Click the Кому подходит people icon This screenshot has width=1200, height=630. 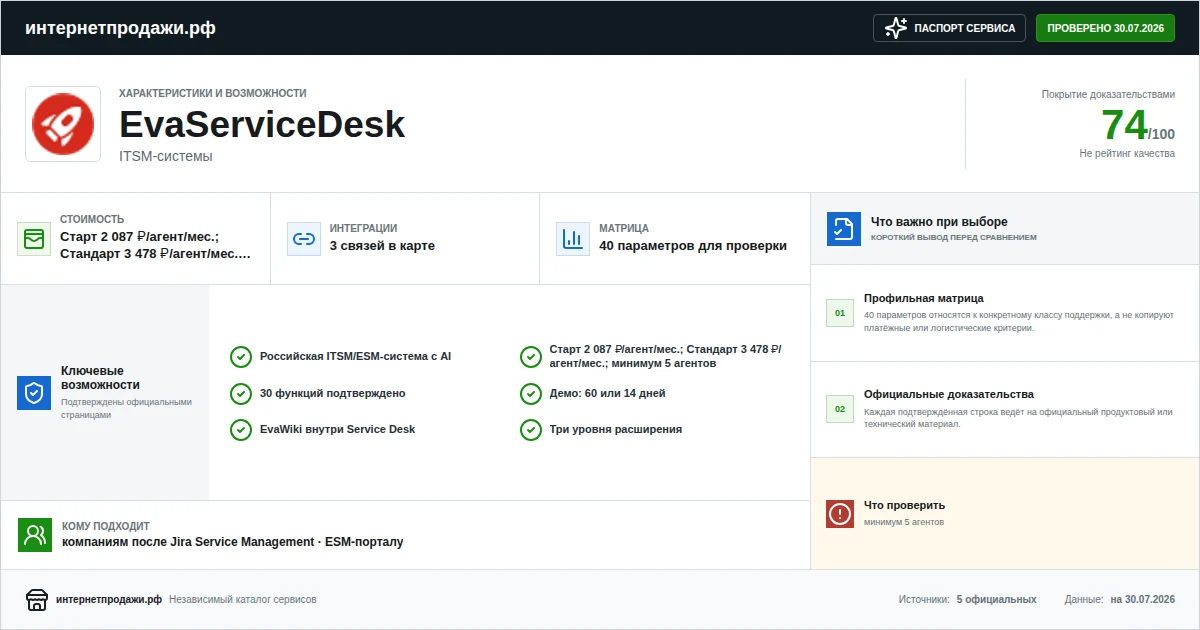point(35,535)
